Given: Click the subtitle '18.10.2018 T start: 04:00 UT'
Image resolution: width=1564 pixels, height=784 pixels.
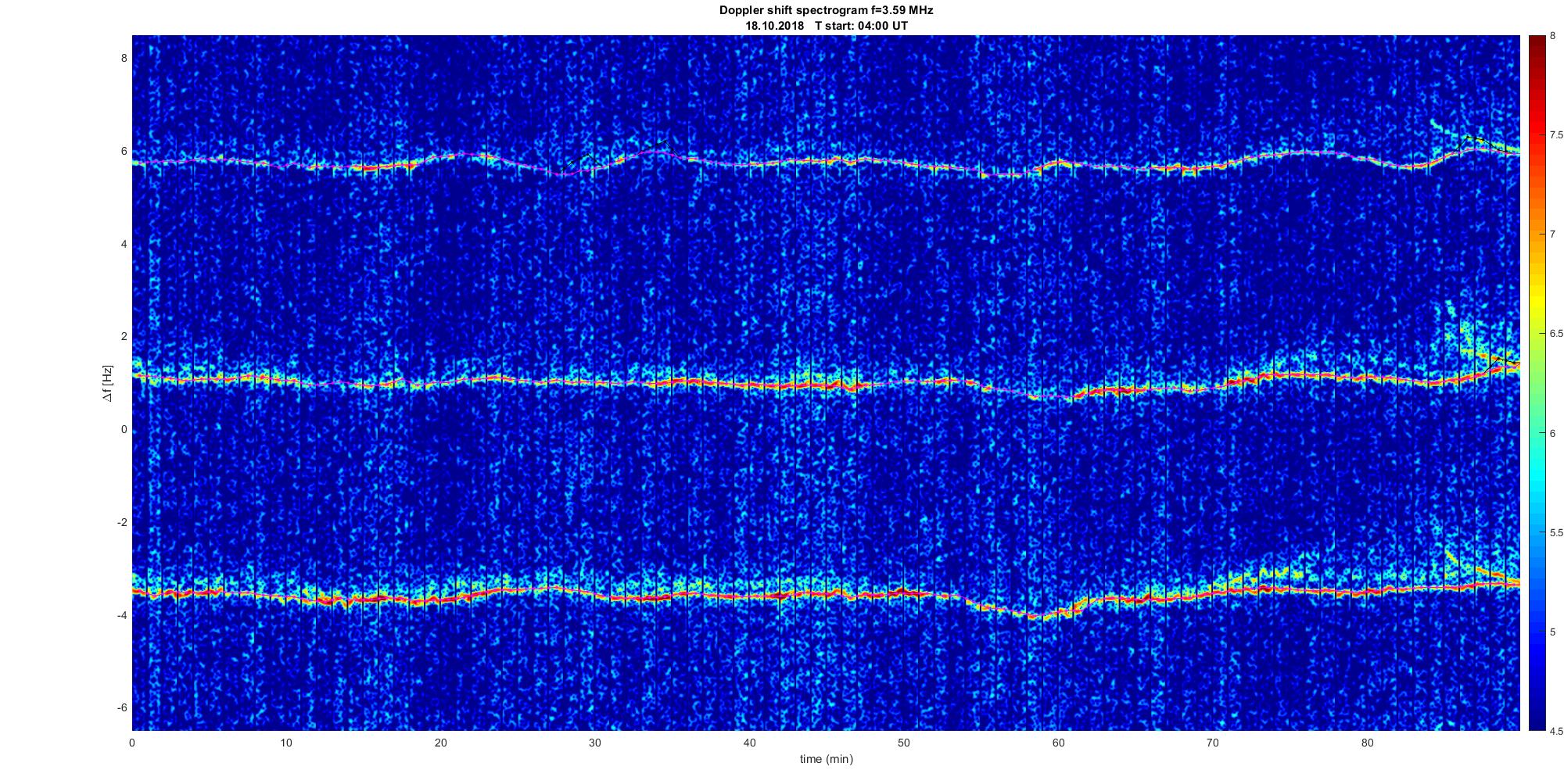Looking at the screenshot, I should 826,26.
